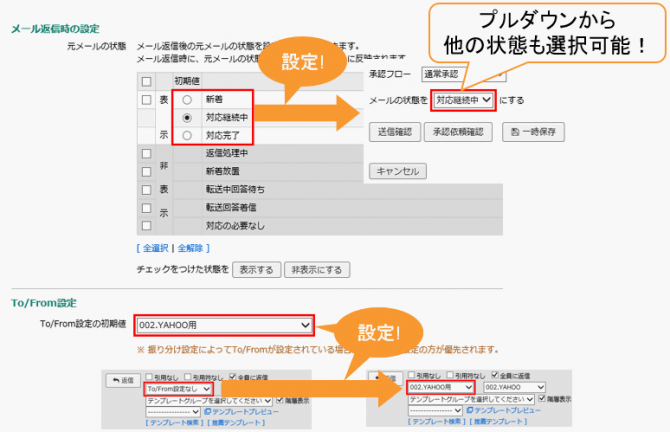Click the 送信確認 button
This screenshot has width=670, height=432.
(395, 132)
